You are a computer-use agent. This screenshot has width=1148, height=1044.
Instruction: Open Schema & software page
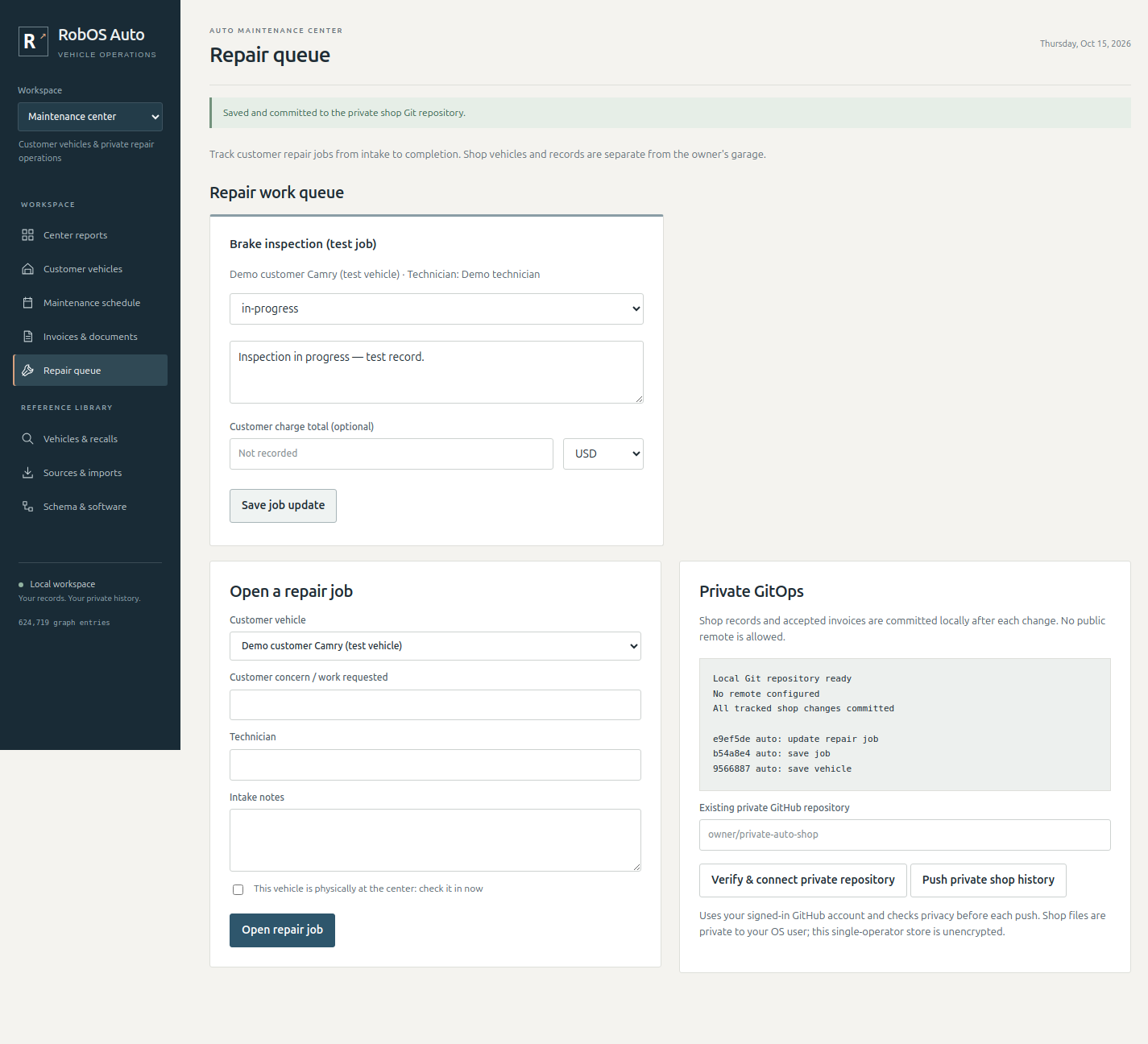(90, 507)
